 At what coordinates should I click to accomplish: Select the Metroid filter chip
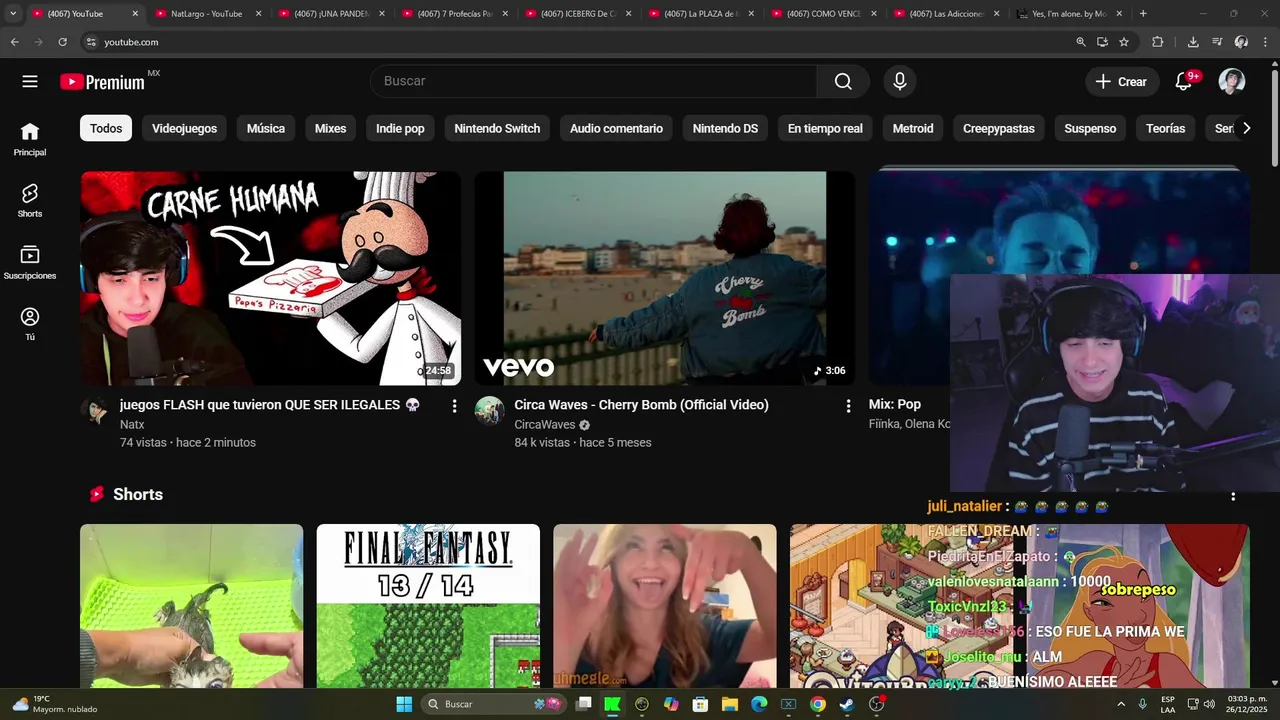913,128
